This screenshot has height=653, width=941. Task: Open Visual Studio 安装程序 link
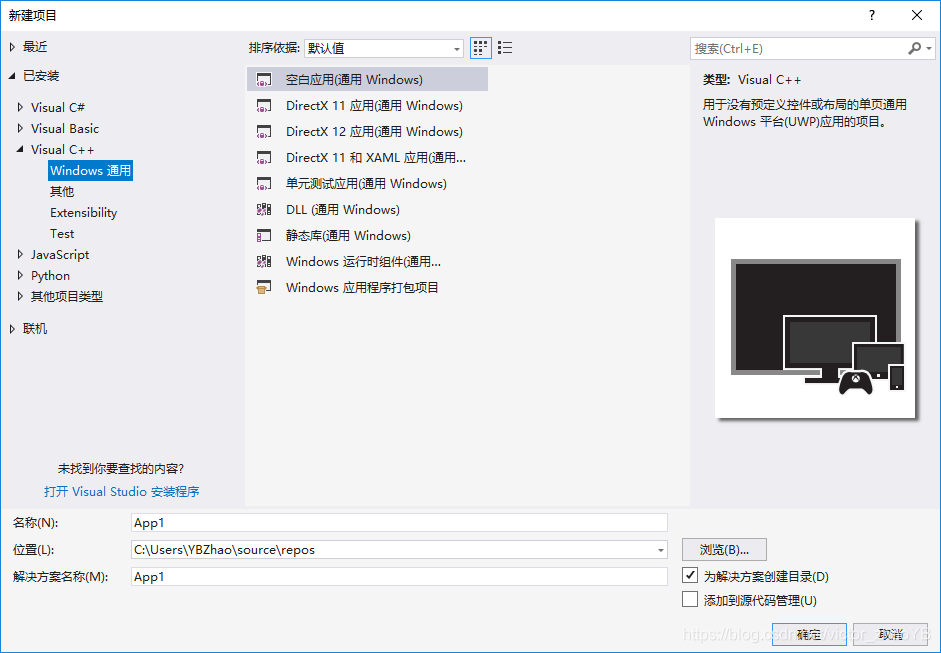(x=122, y=492)
